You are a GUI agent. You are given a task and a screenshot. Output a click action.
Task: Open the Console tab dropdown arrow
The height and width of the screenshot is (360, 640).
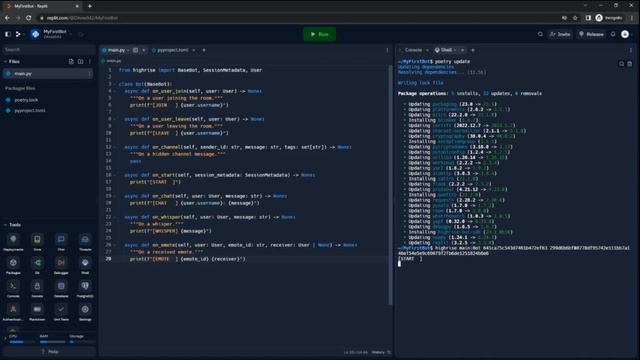point(427,50)
